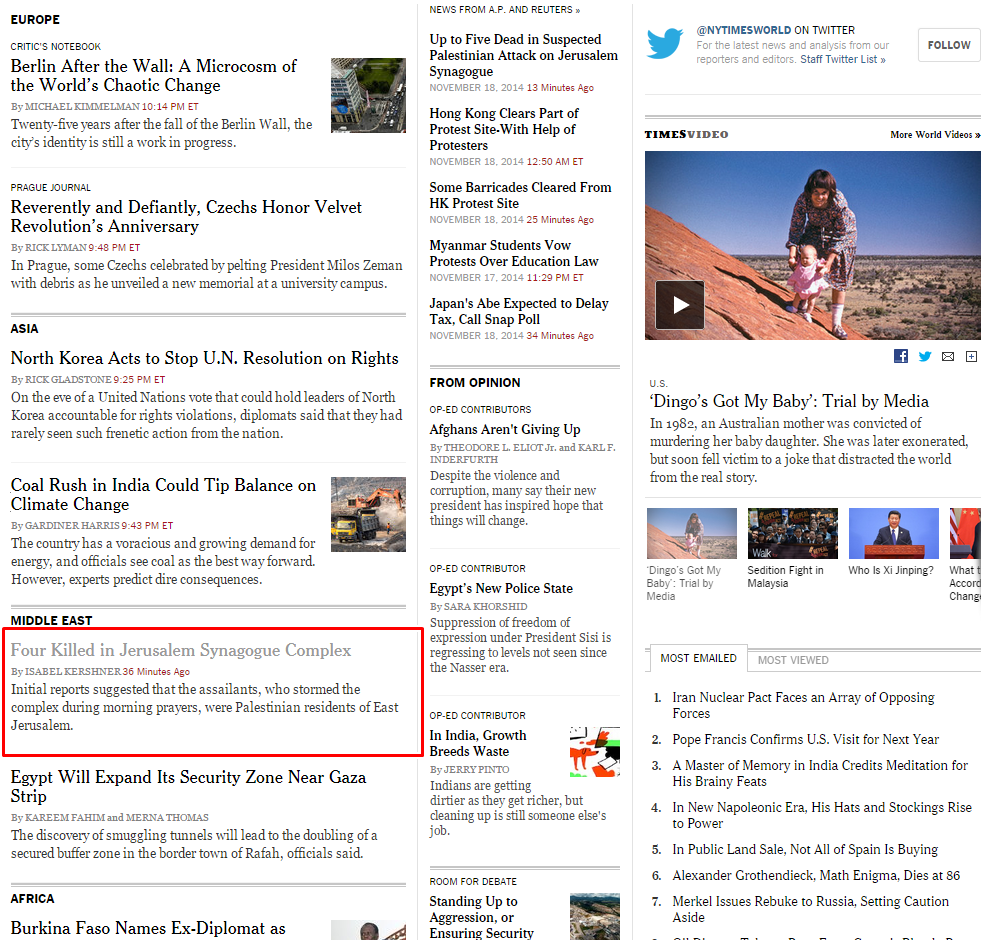Read 'Pope Francis Confirms U.S. Visit' article

pyautogui.click(x=805, y=740)
